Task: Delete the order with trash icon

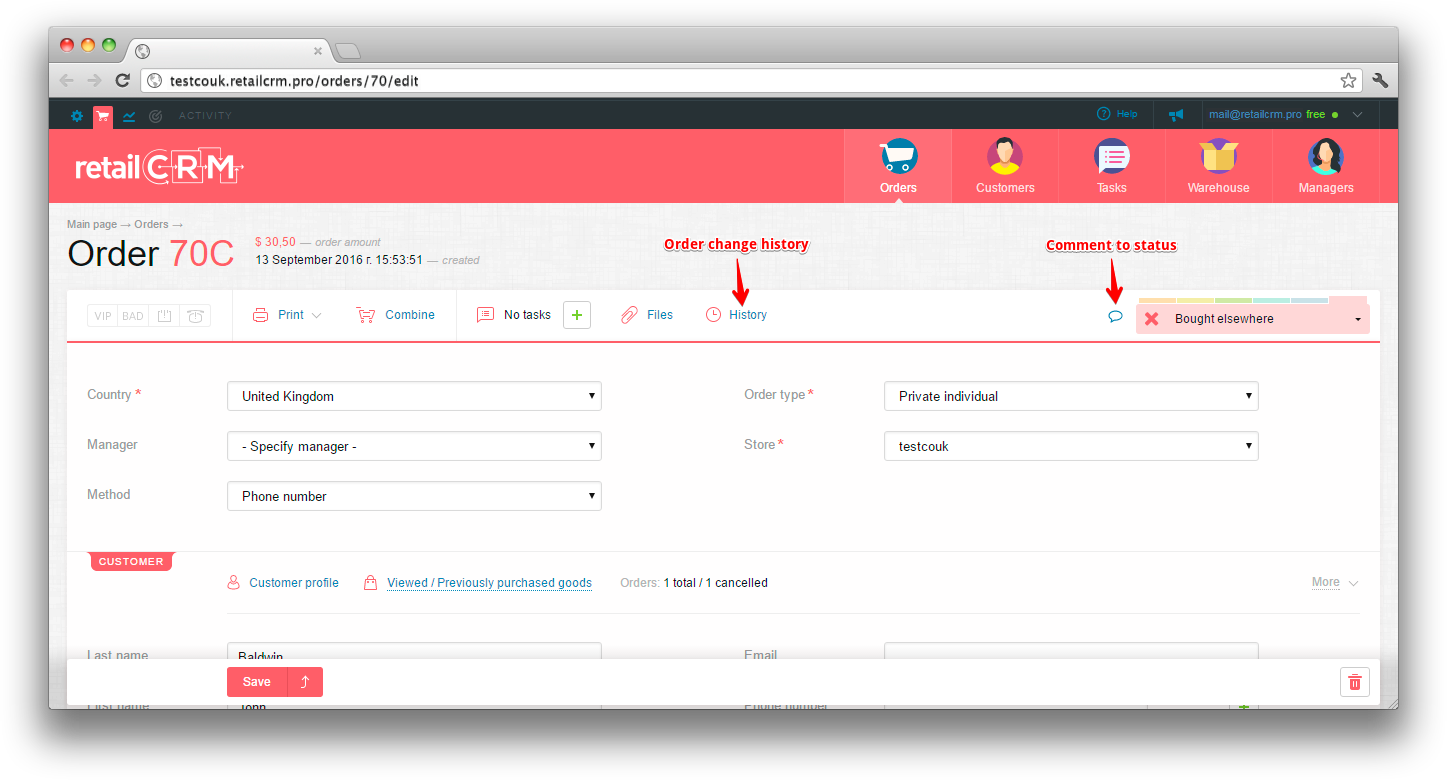Action: pyautogui.click(x=1355, y=682)
